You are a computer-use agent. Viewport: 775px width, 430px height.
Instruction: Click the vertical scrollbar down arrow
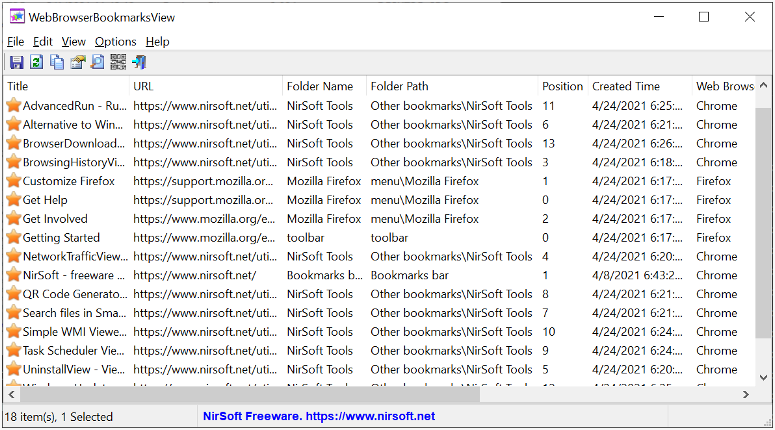[764, 378]
